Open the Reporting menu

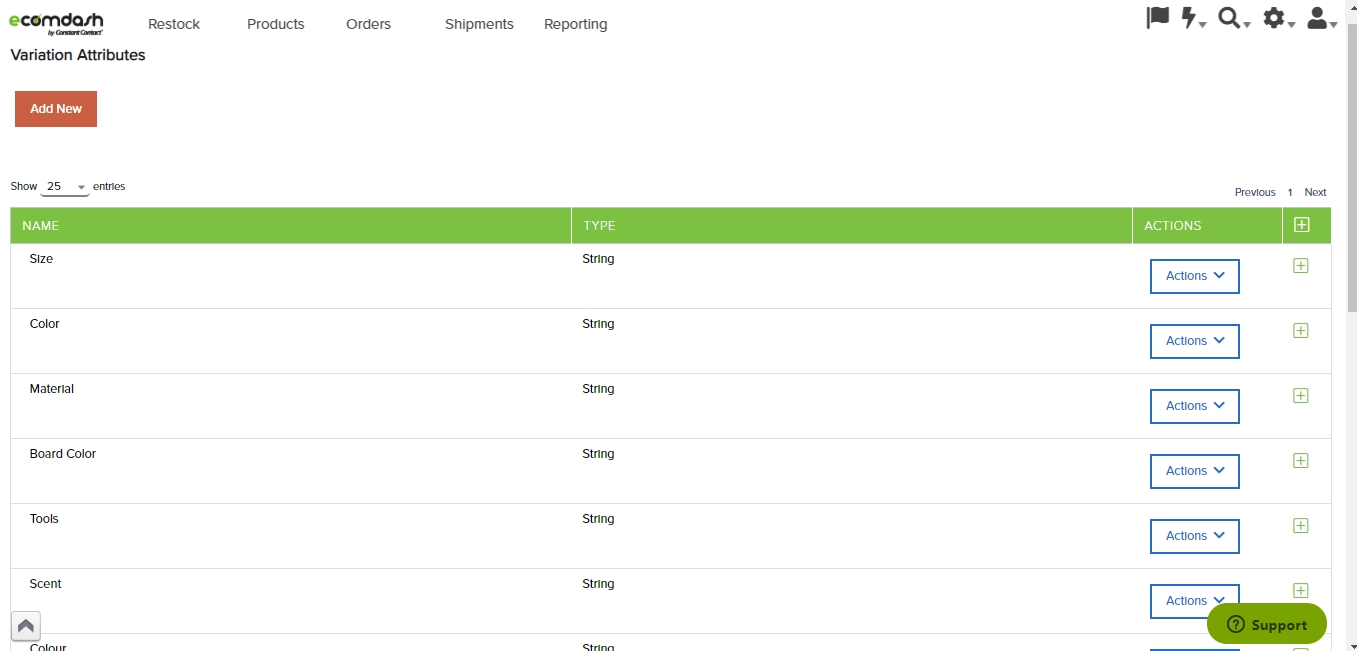pyautogui.click(x=575, y=24)
